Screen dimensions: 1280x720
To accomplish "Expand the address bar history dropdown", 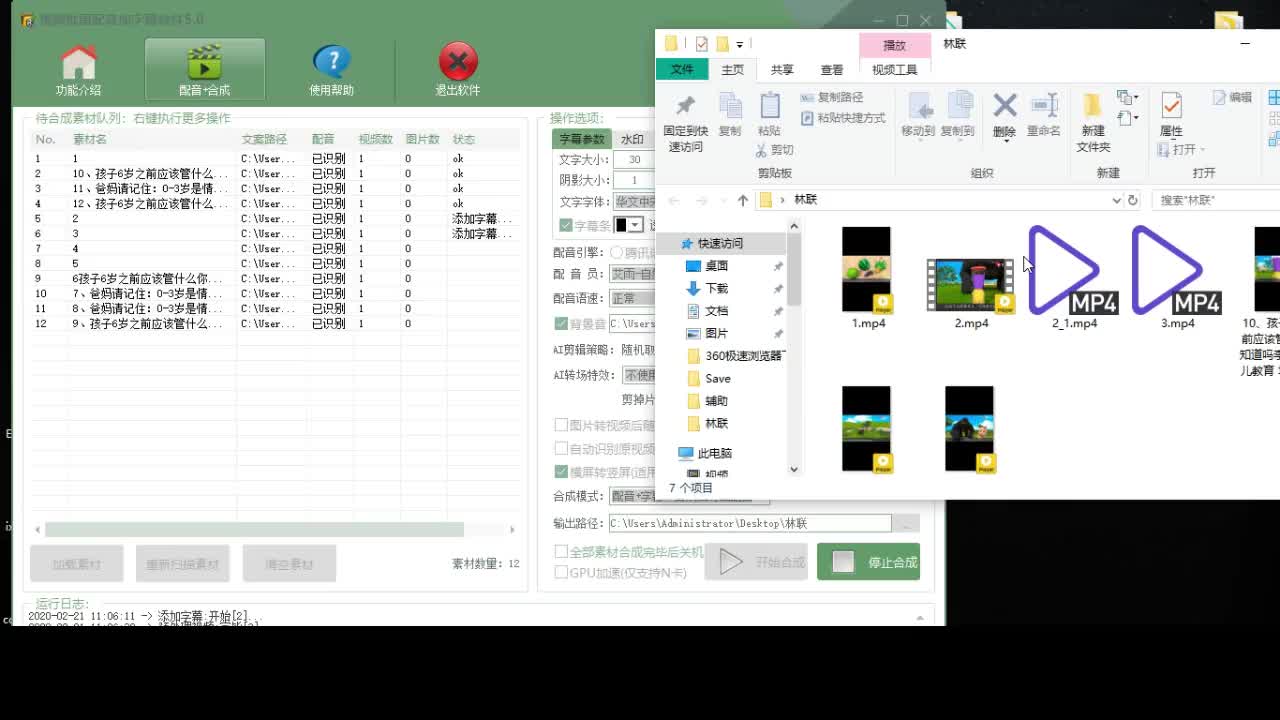I will [1116, 200].
